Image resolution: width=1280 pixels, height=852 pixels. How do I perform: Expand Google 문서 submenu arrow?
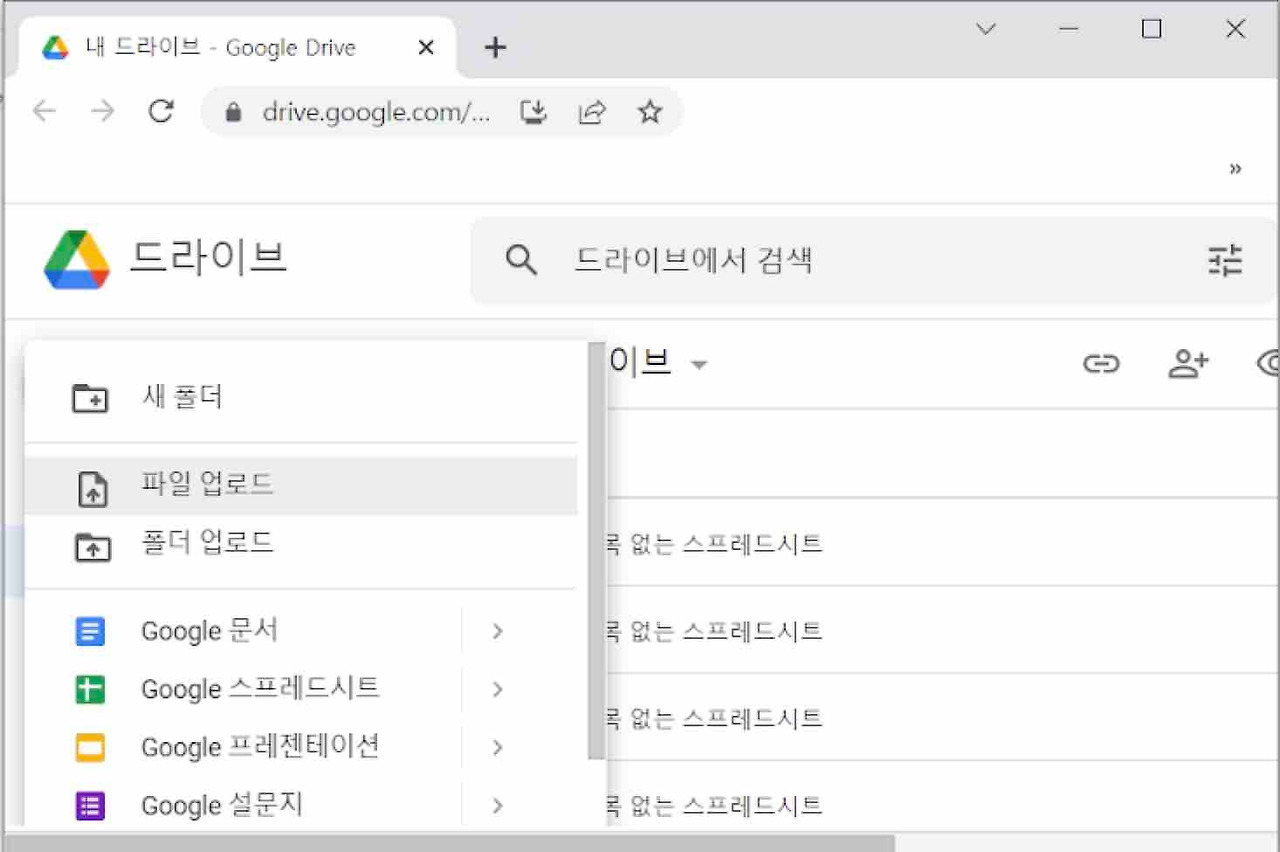coord(497,631)
